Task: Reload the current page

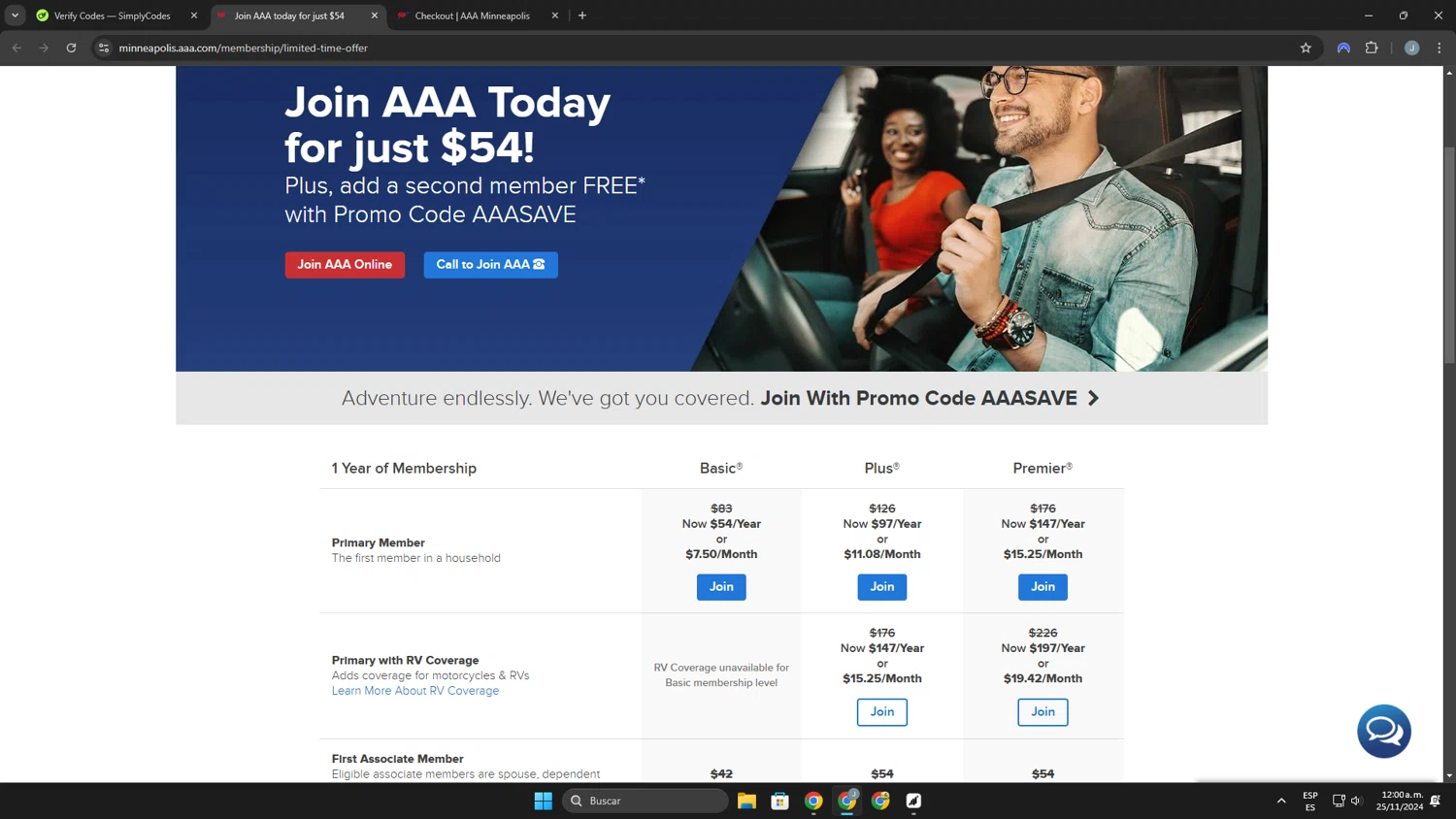Action: [71, 48]
